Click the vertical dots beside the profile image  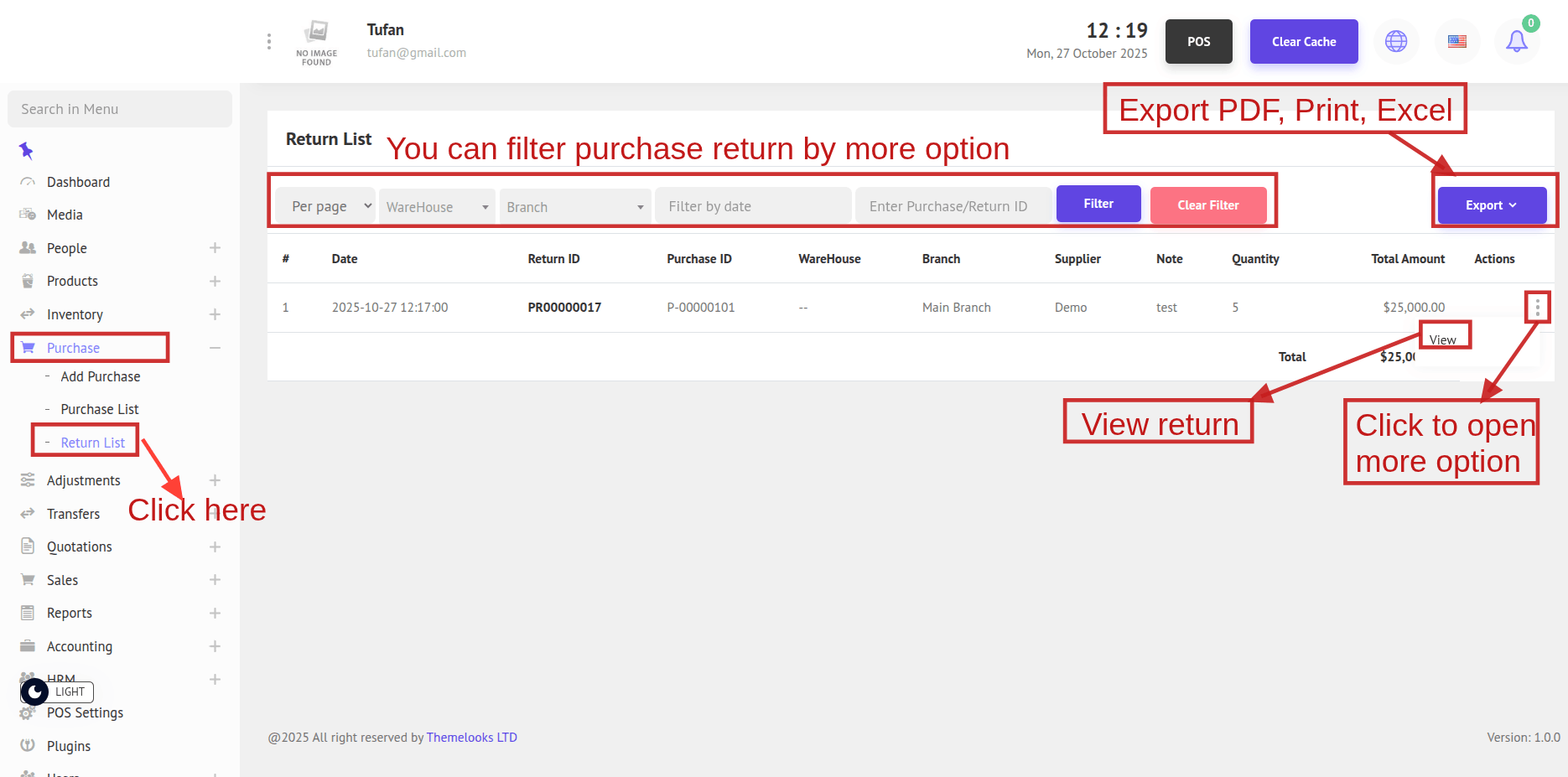(268, 41)
